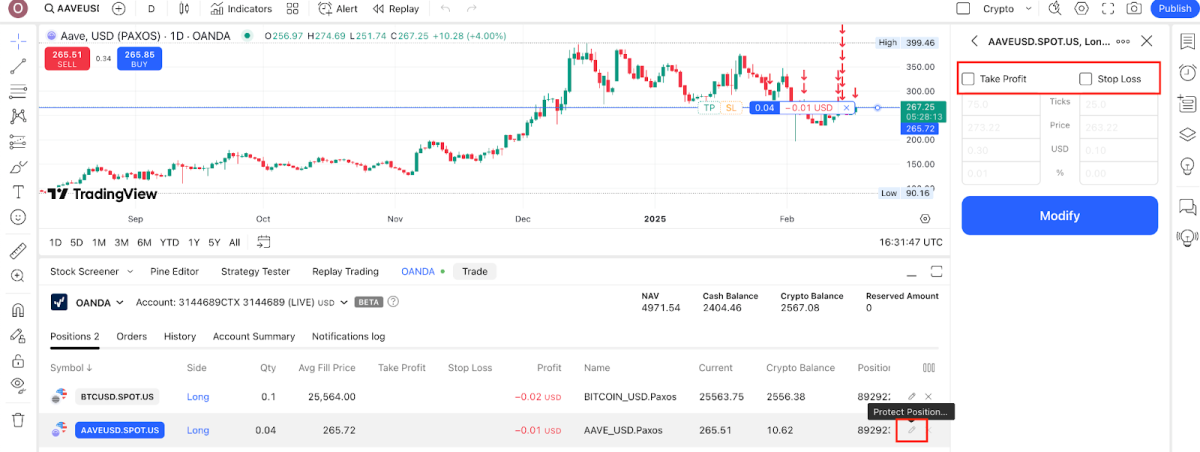Open column settings icon in positions table

(929, 368)
